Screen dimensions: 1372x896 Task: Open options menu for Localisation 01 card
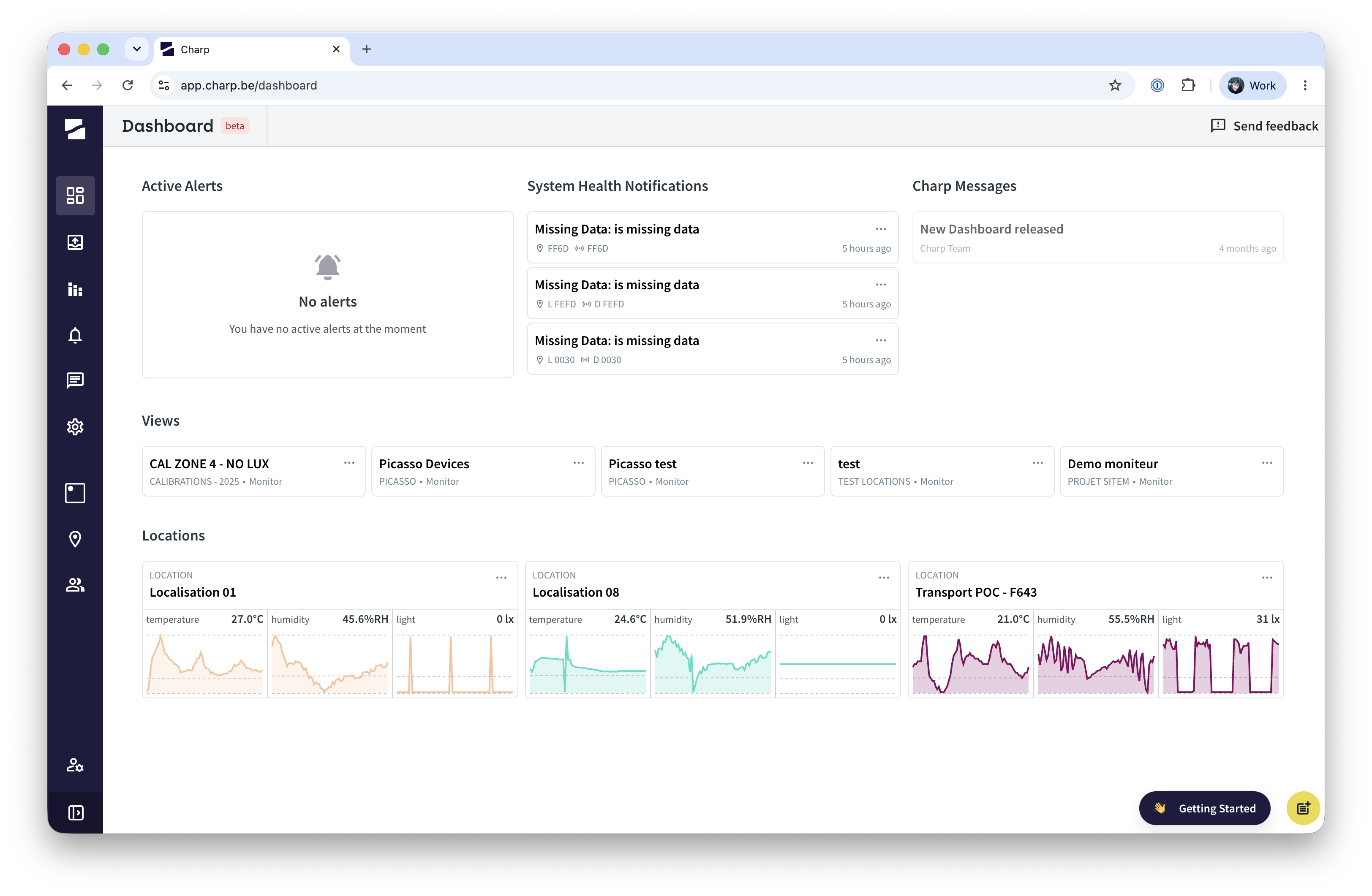pos(501,577)
